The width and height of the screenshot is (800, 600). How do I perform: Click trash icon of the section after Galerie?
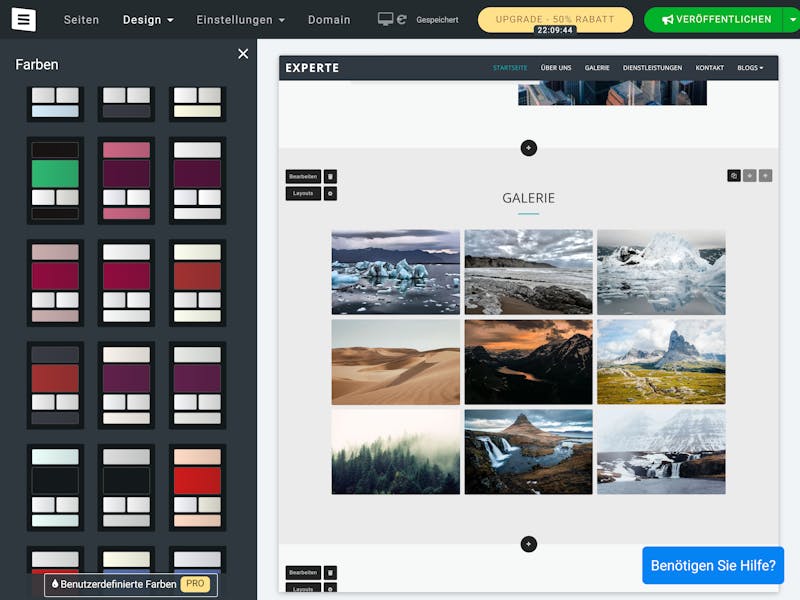click(x=330, y=573)
